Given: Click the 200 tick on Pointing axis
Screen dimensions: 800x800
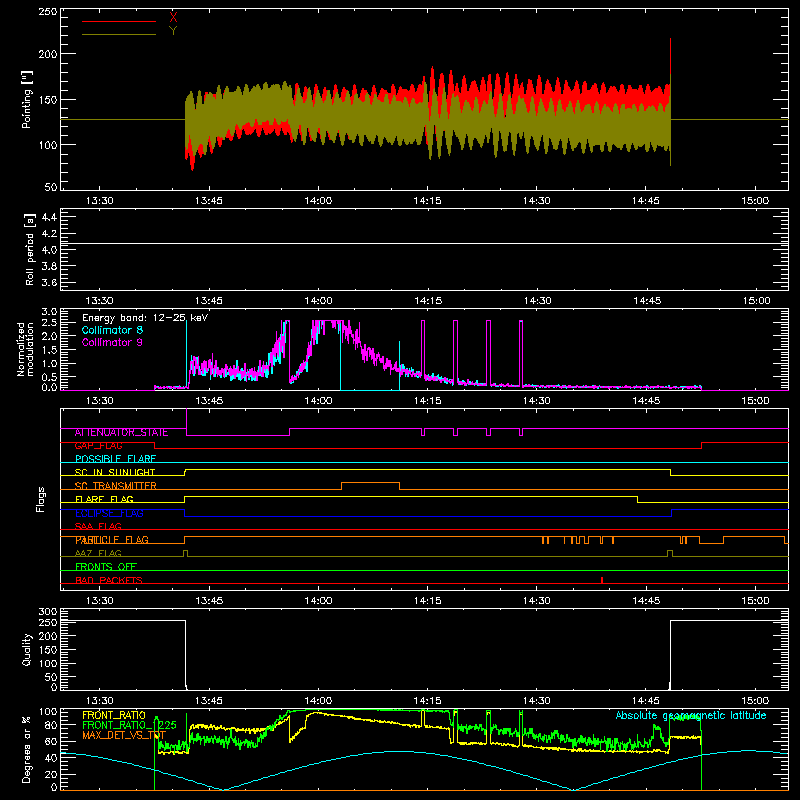Looking at the screenshot, I should (x=47, y=54).
